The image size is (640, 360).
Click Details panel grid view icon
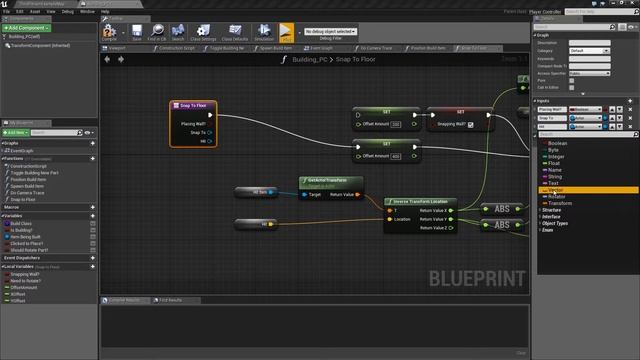point(622,27)
